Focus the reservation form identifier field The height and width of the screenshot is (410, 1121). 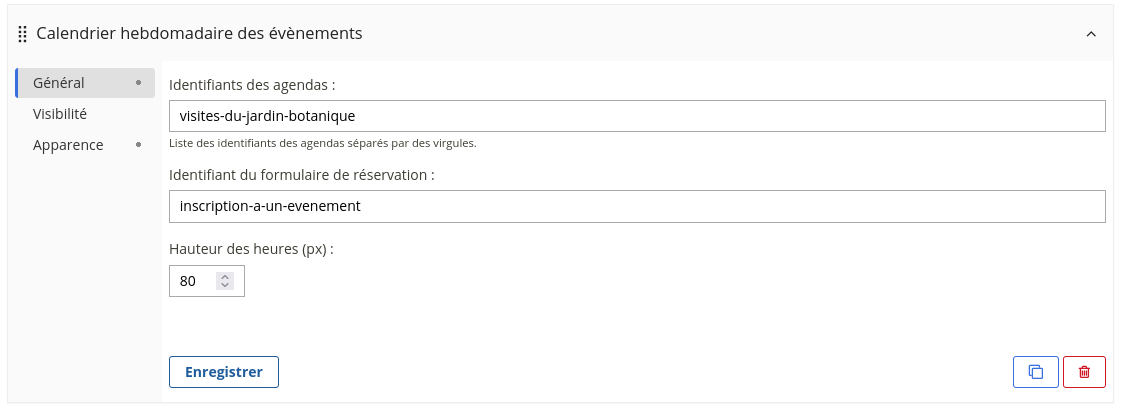(x=637, y=206)
